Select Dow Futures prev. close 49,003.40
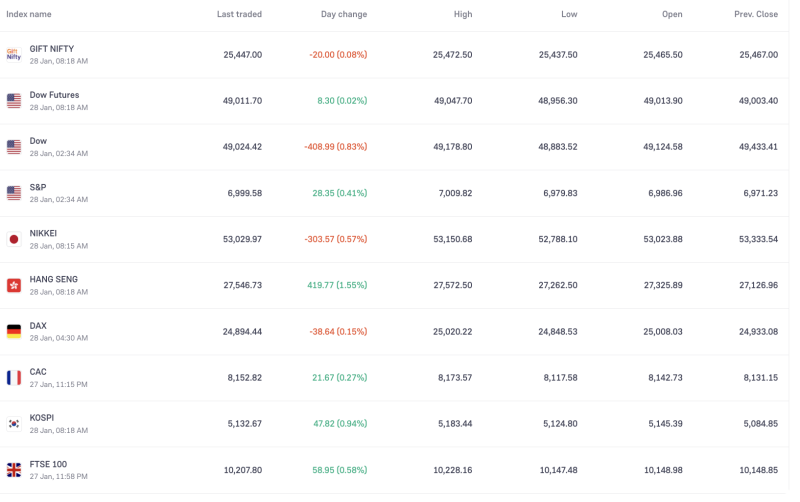This screenshot has height=502, width=800. click(758, 101)
